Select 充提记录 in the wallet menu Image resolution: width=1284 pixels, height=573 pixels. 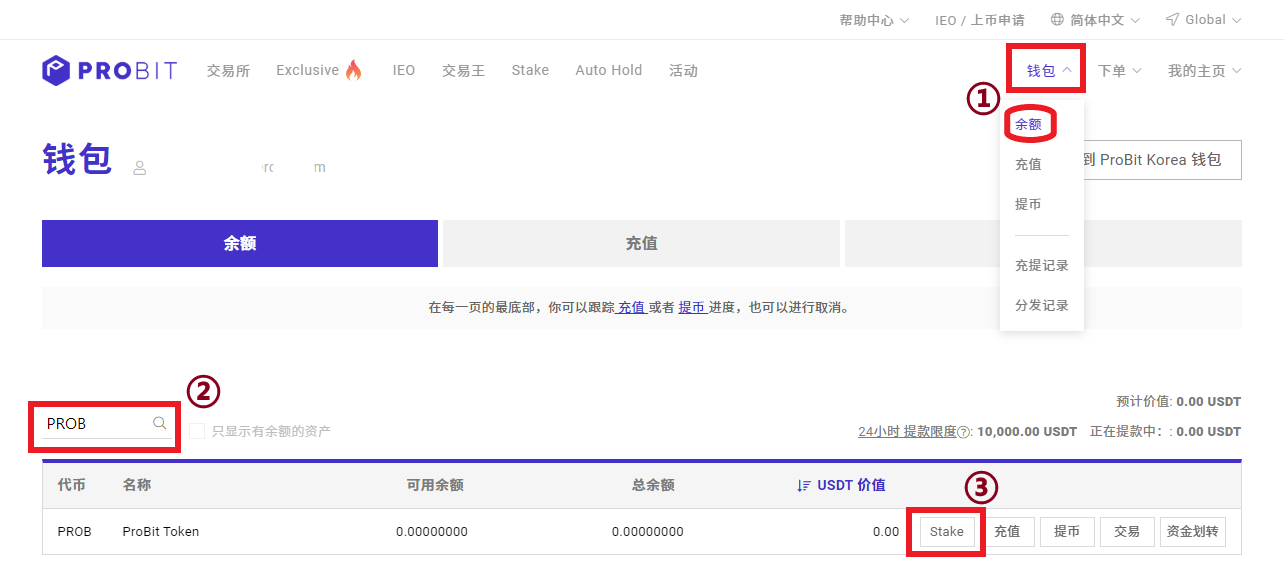(x=1042, y=265)
